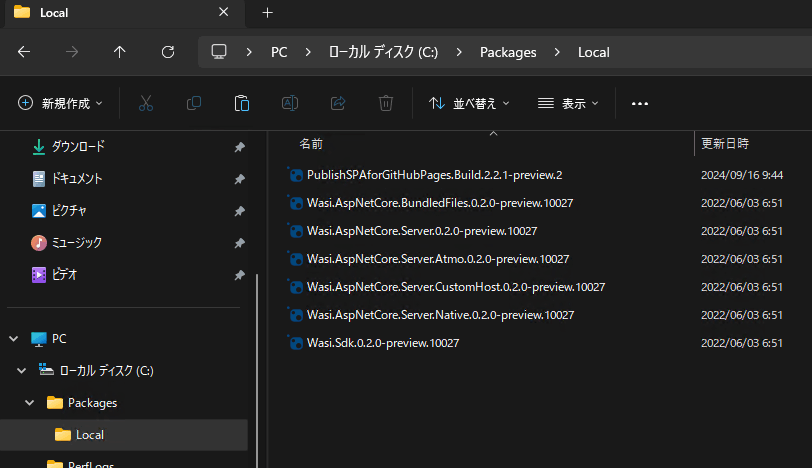This screenshot has height=468, width=812.
Task: Select Local folder in the tree
Action: tap(124, 435)
